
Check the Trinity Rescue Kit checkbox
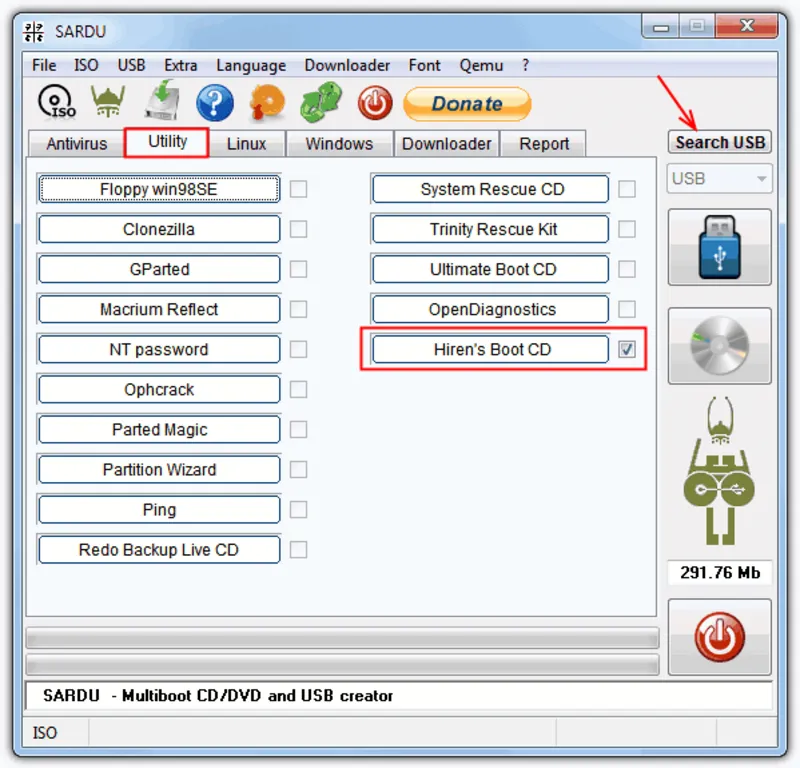tap(627, 229)
